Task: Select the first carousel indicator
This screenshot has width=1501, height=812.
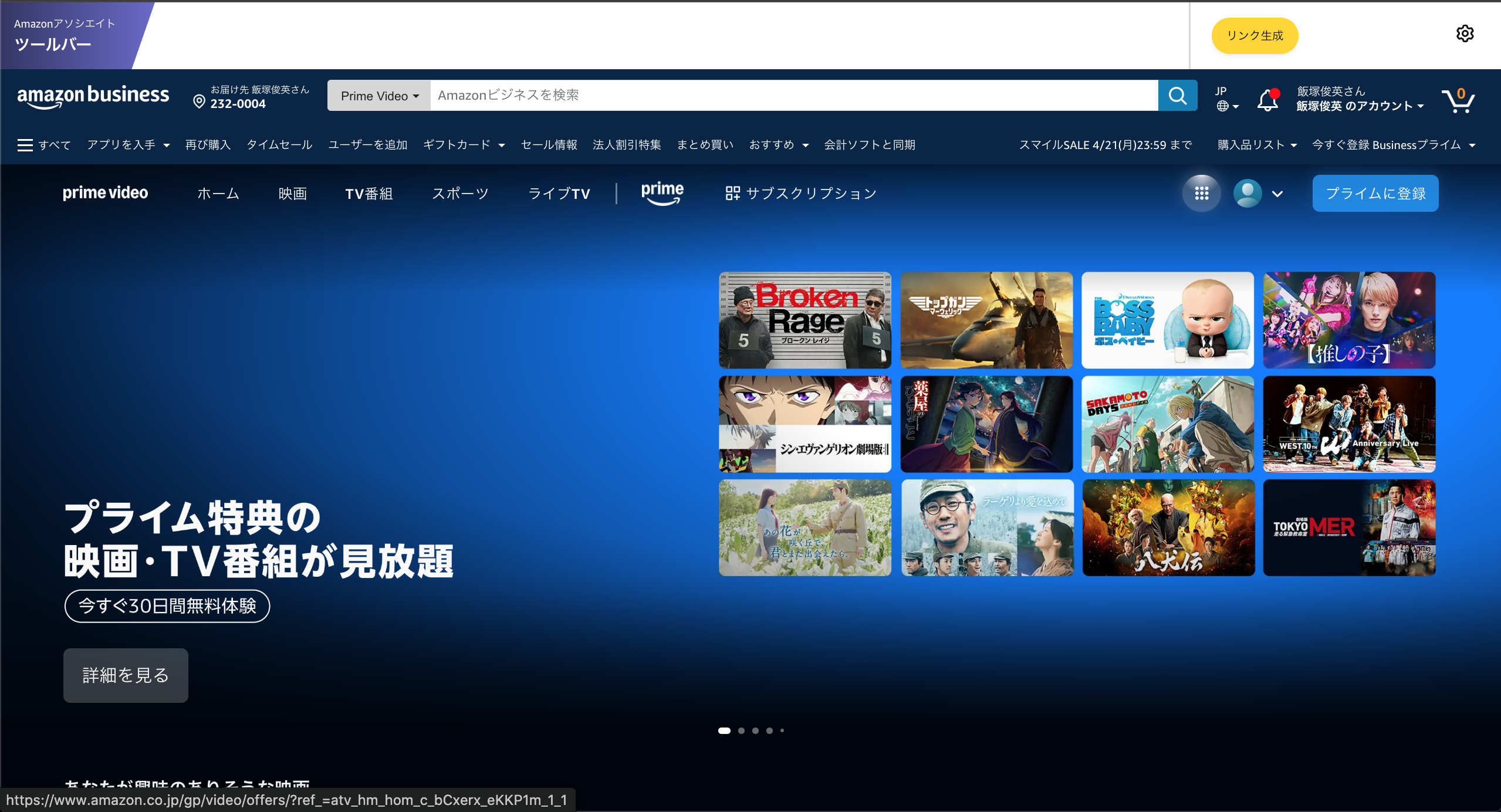Action: (724, 730)
